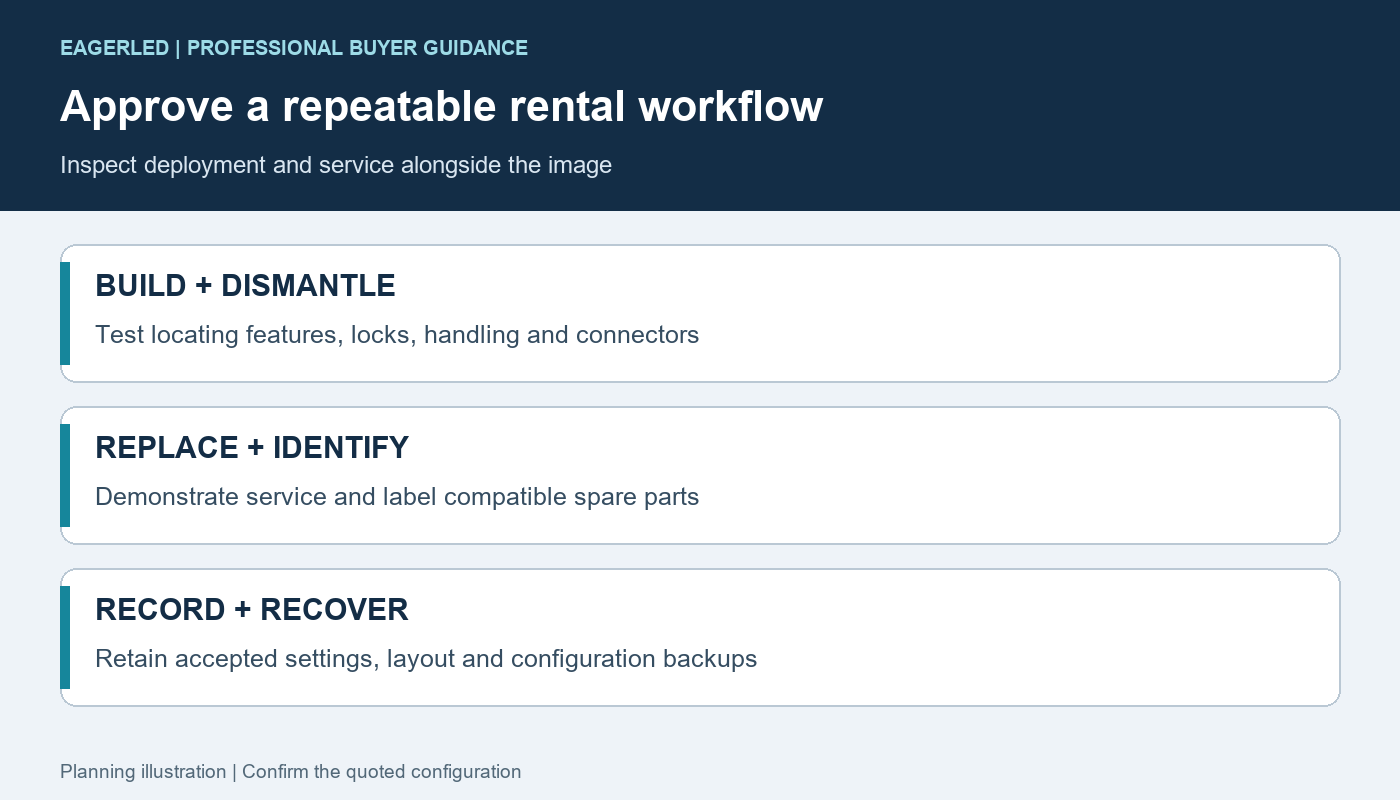Select the RECORD + RECOVER card title
The image size is (1400, 800).
(252, 610)
